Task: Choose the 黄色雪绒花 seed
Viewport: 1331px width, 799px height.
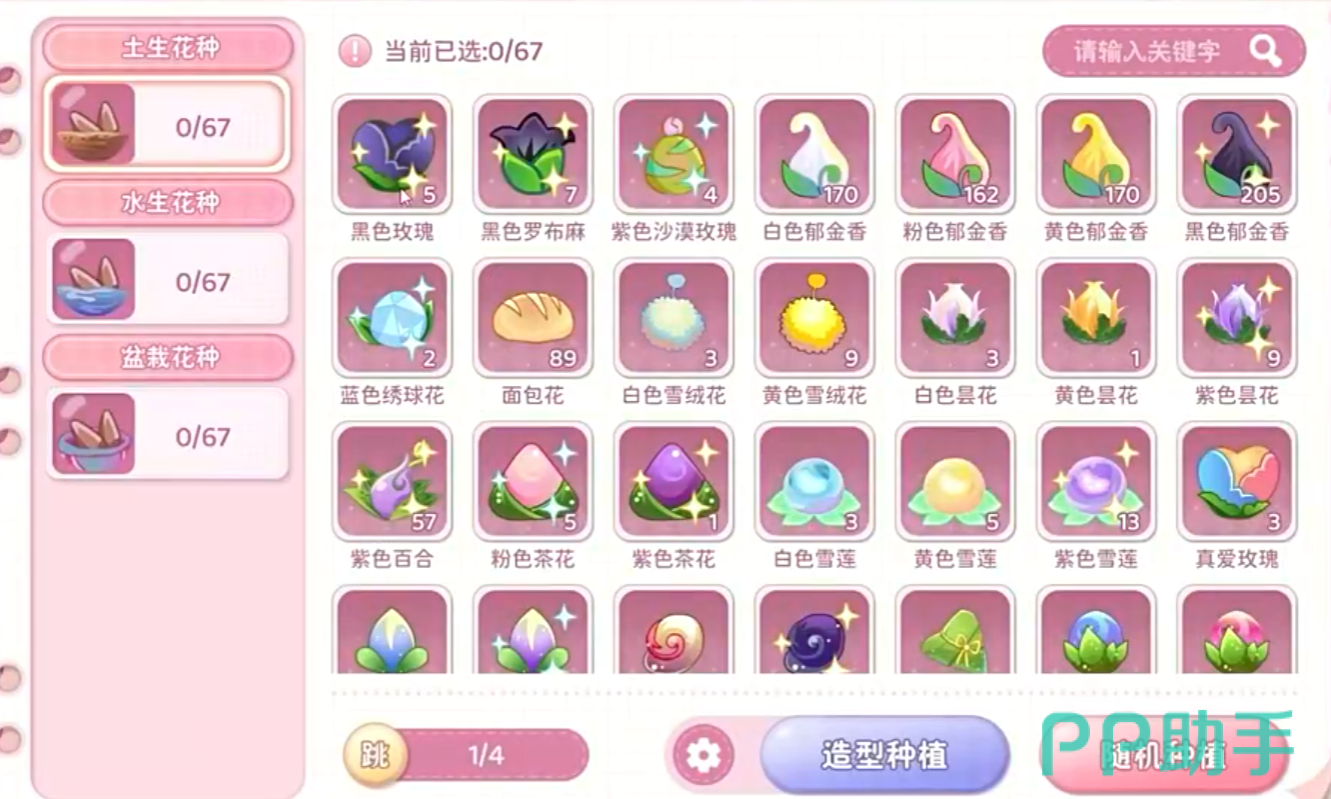Action: 815,318
